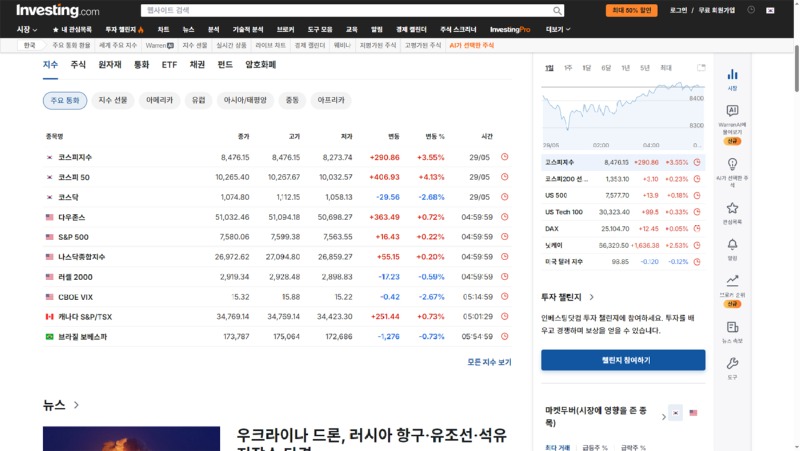
Task: Open the 경제 캘린더 top menu item
Action: click(x=411, y=30)
